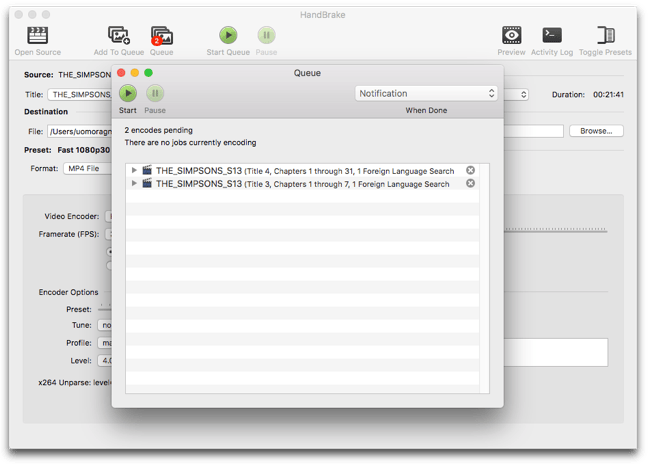This screenshot has height=464, width=648.
Task: Click Source THE_SIMPSONS label in main window
Action: pyautogui.click(x=67, y=75)
